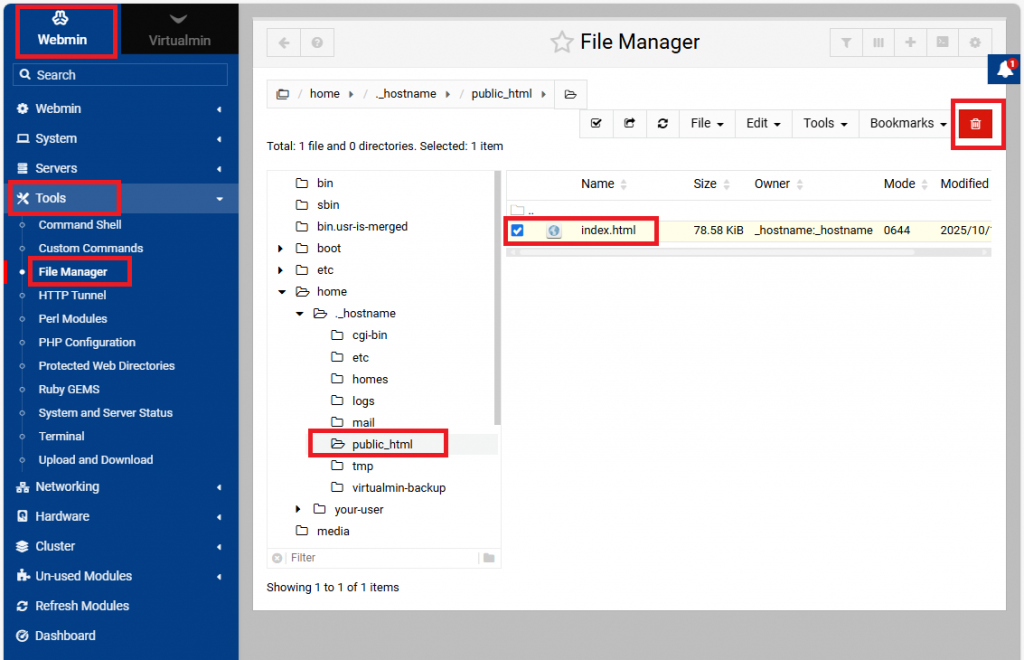Click the back arrow button
Screen dimensions: 1024x660
click(284, 43)
